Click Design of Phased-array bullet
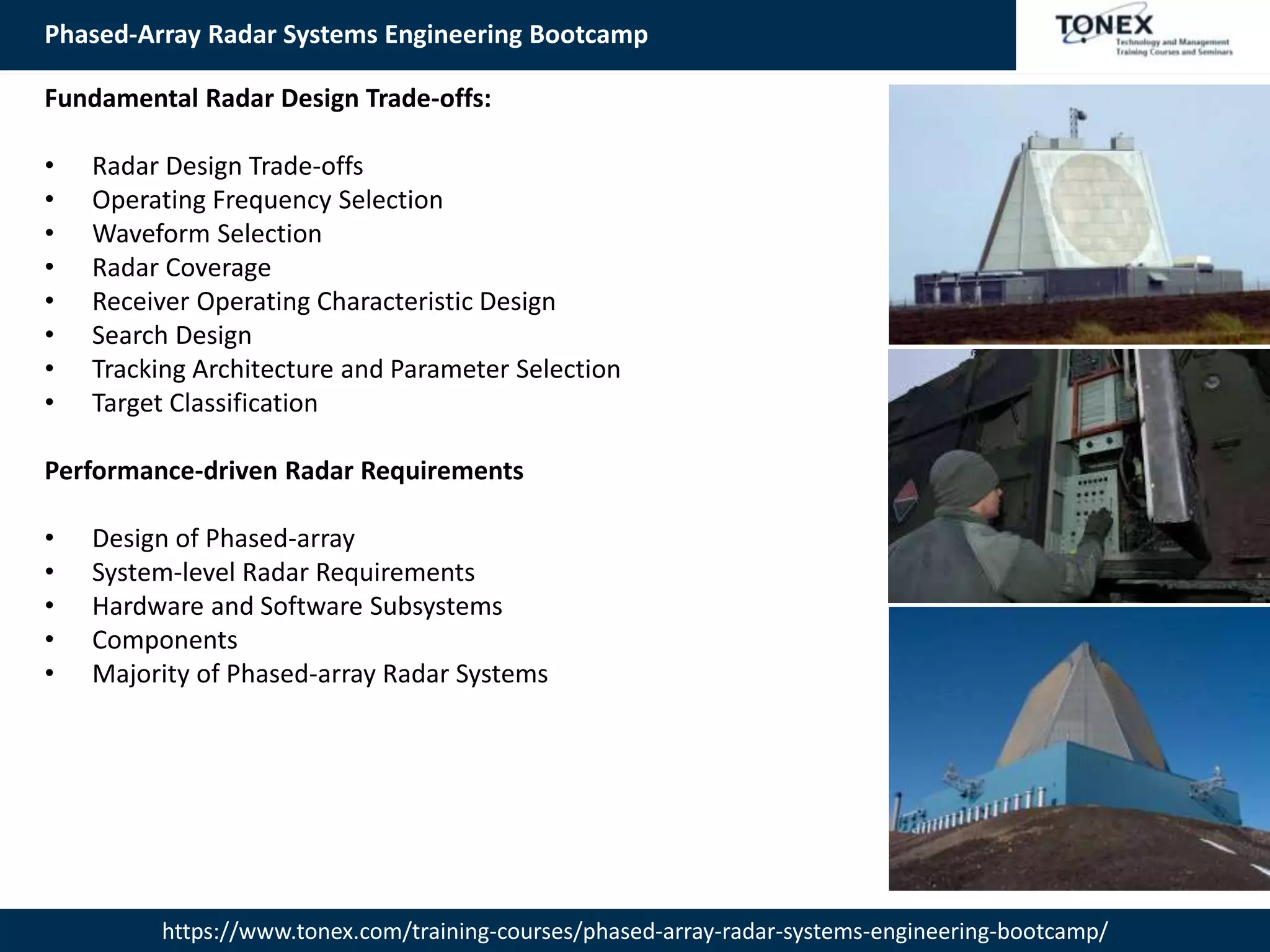 click(223, 539)
